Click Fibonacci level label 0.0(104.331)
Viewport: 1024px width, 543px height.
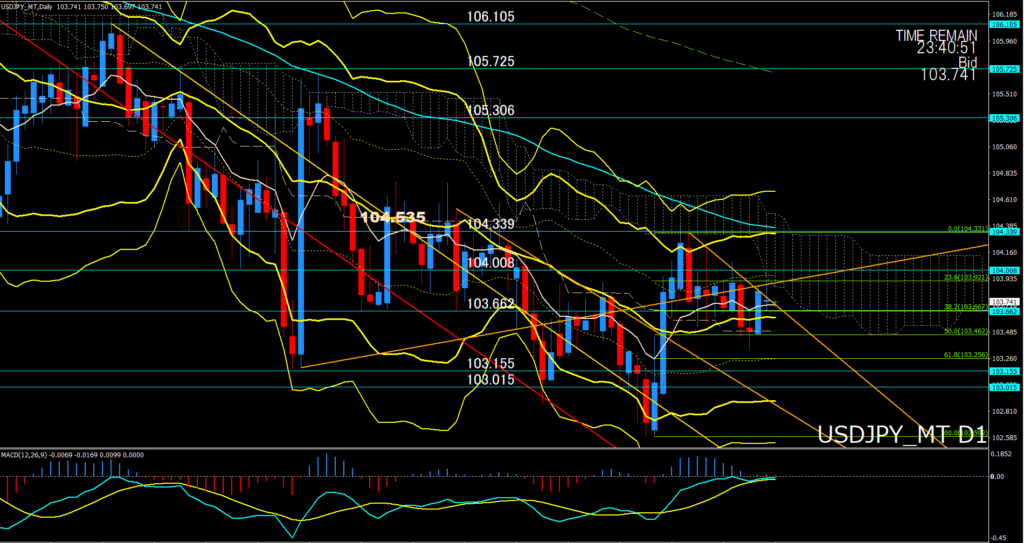(968, 229)
